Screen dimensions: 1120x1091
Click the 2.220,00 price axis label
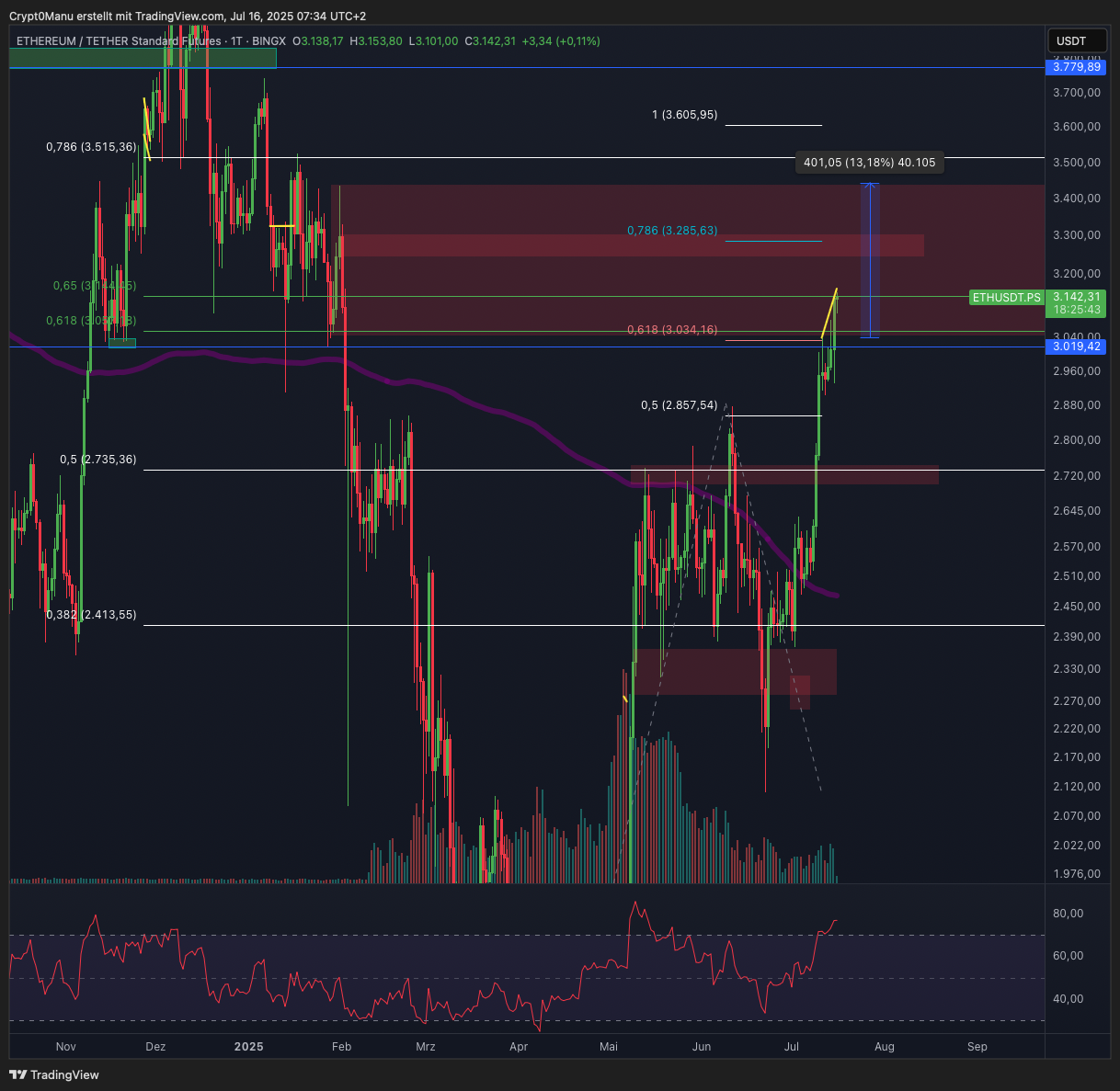coord(1077,729)
